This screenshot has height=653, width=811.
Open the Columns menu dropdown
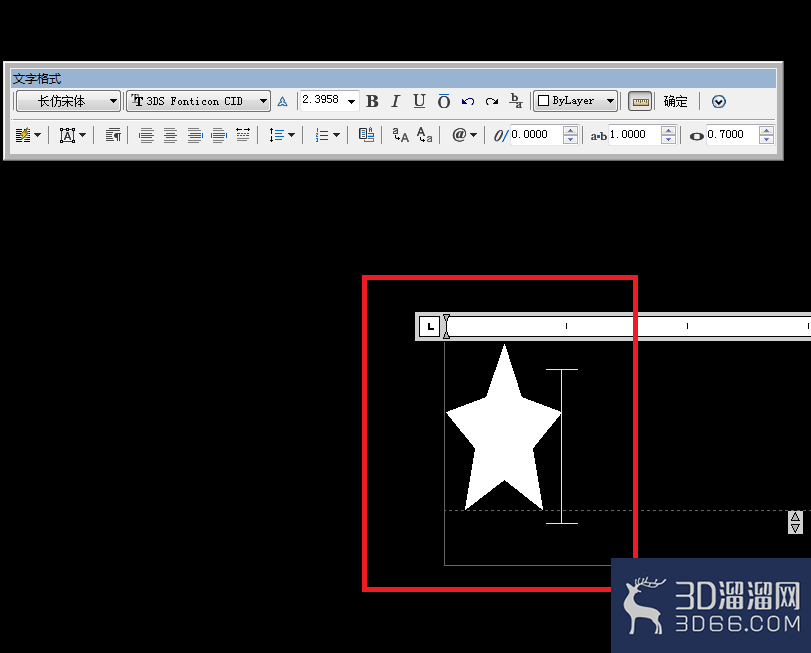click(x=28, y=135)
